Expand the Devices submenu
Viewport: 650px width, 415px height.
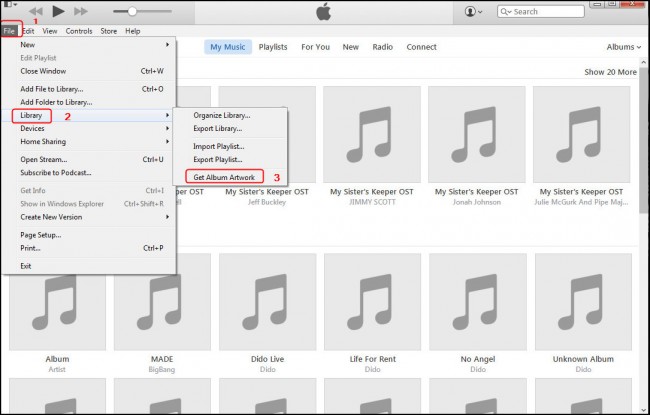[95, 128]
